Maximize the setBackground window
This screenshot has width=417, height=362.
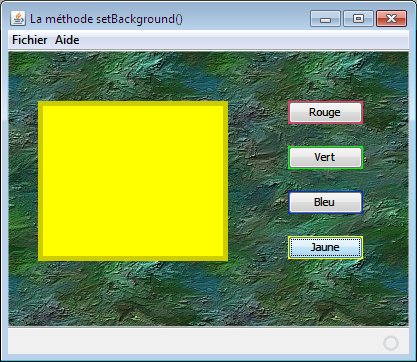pos(358,19)
